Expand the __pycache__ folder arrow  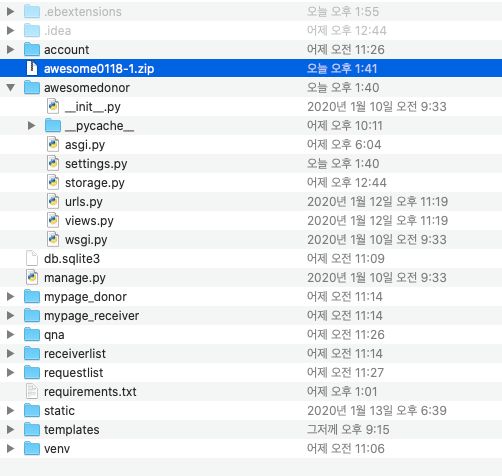click(x=32, y=126)
